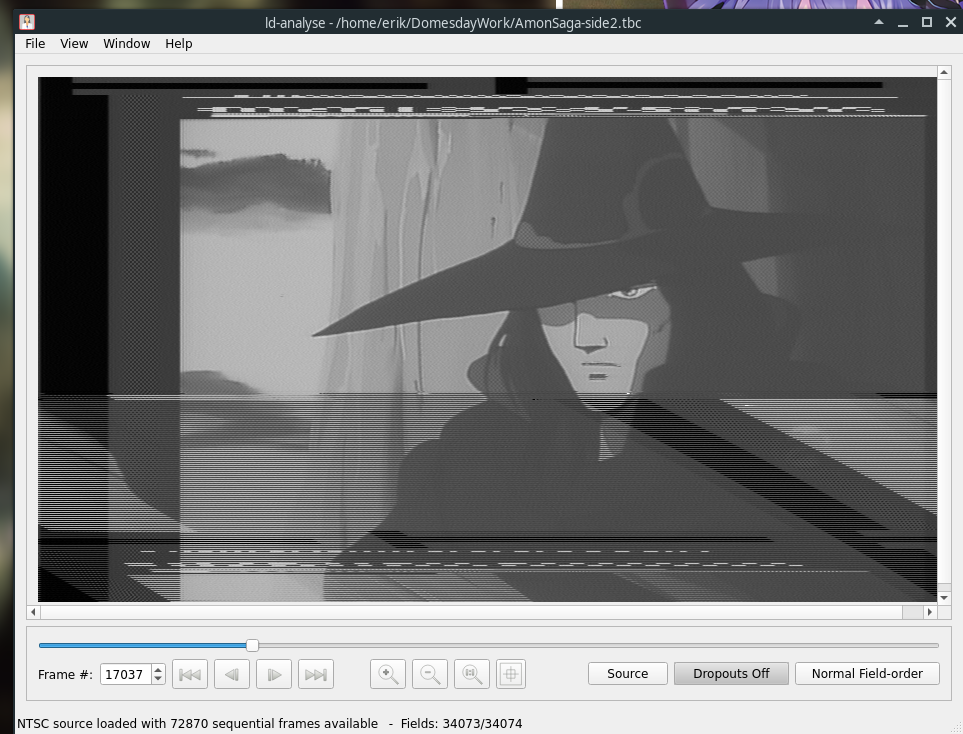This screenshot has width=963, height=734.
Task: Click left arrow of horizontal scrollbar
Action: pyautogui.click(x=34, y=612)
